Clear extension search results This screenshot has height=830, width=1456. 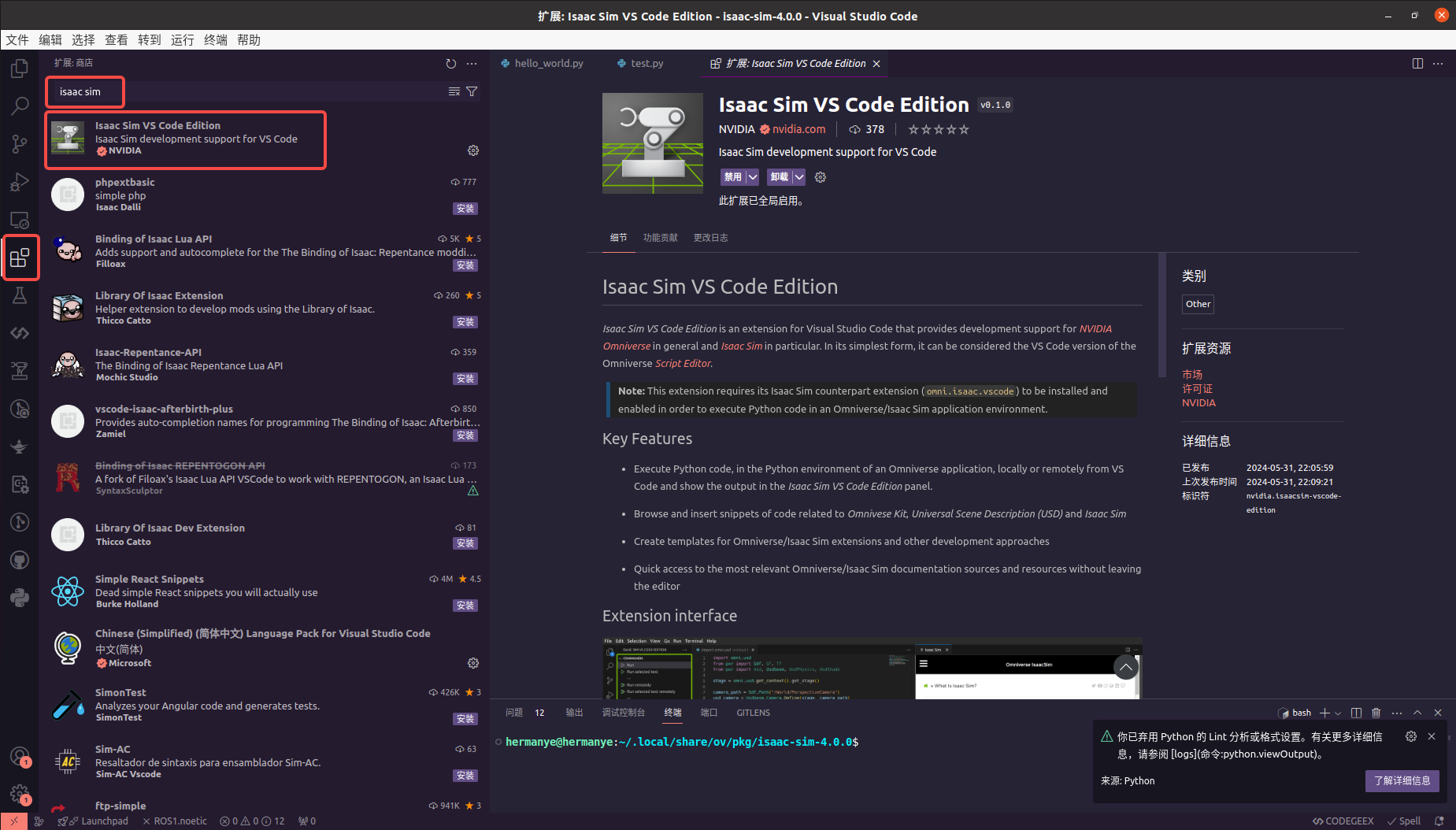454,91
